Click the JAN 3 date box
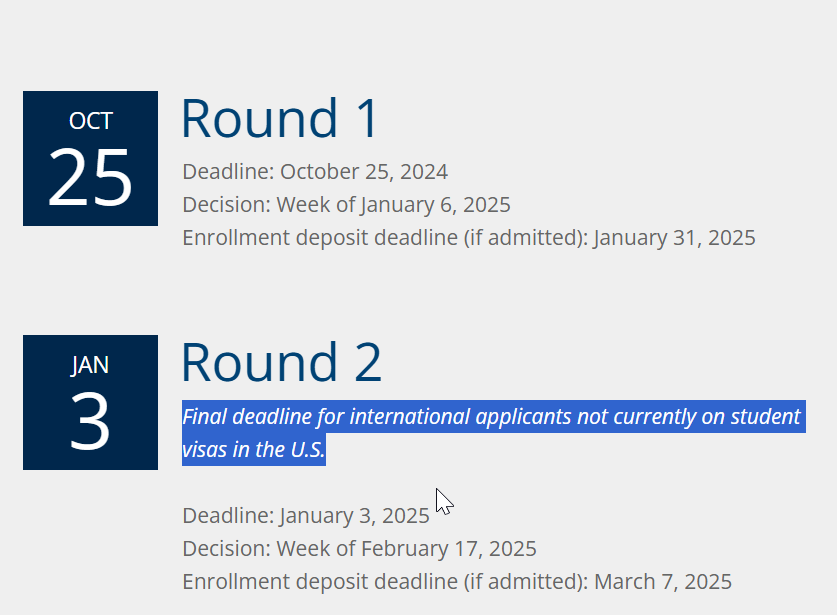Image resolution: width=837 pixels, height=615 pixels. click(90, 403)
